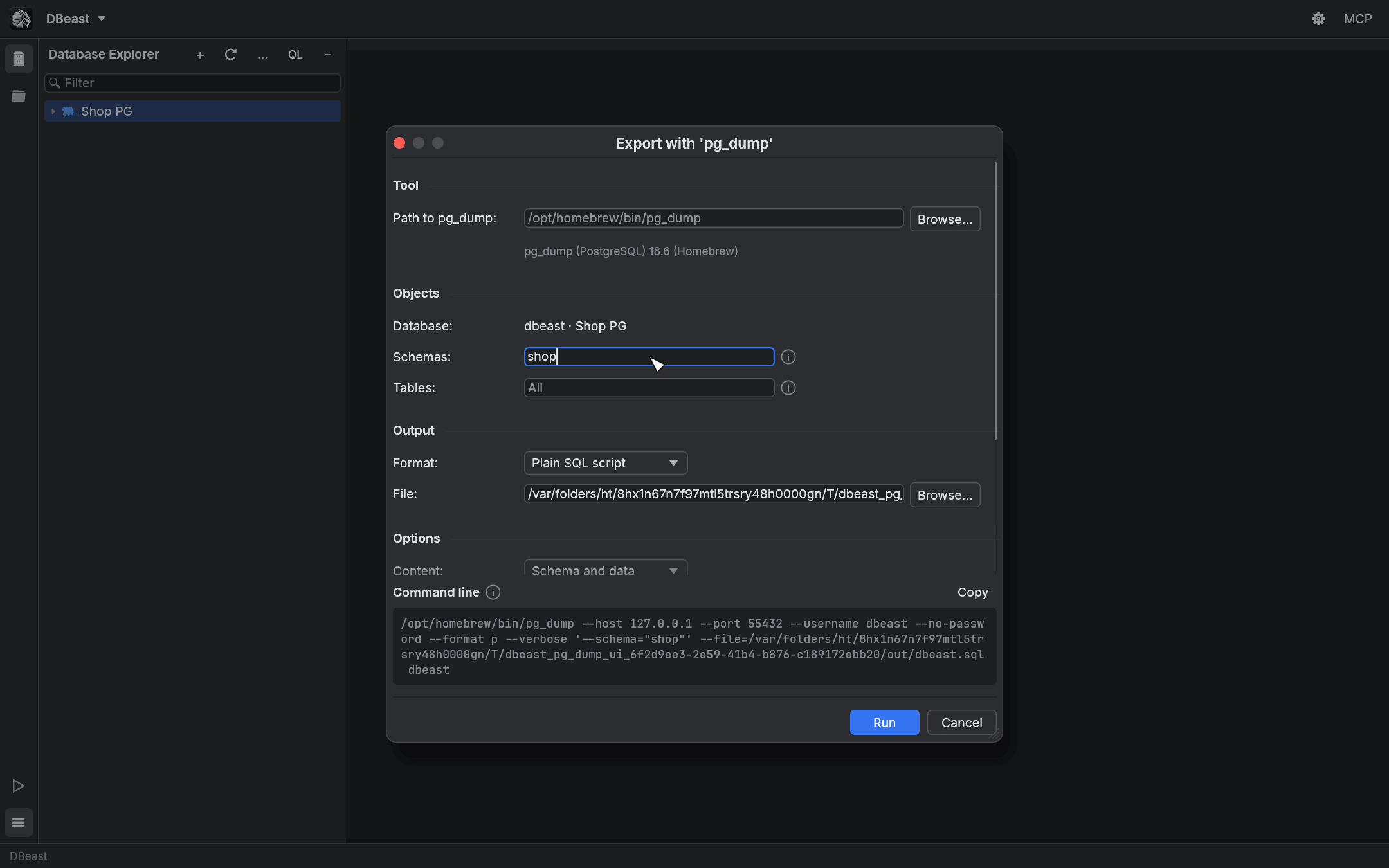
Task: Edit the Path to pg_dump field
Action: coord(713,218)
